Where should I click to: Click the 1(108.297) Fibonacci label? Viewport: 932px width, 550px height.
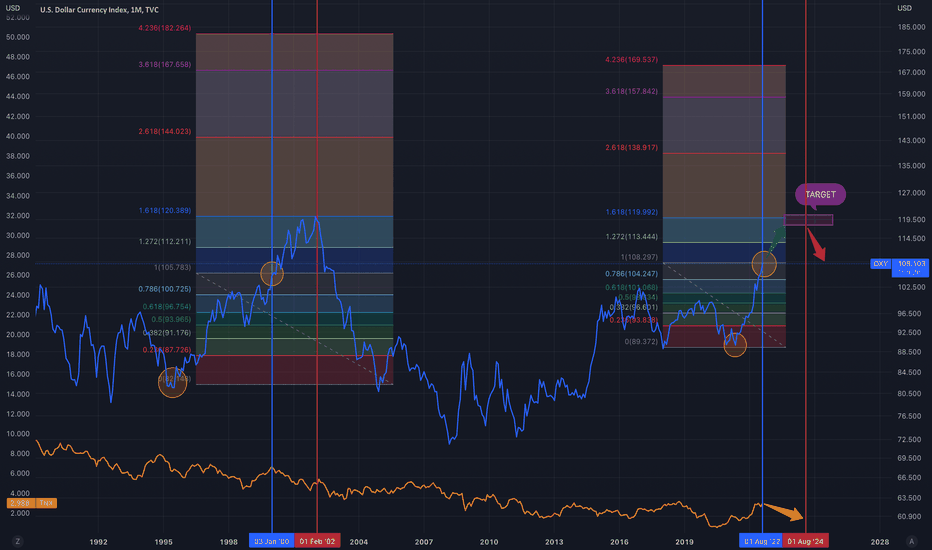click(x=639, y=257)
